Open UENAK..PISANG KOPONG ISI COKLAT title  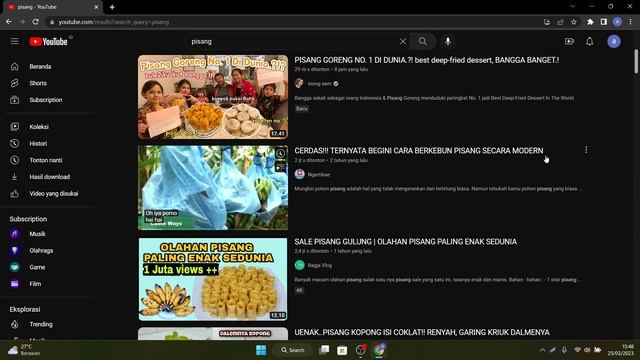(422, 332)
